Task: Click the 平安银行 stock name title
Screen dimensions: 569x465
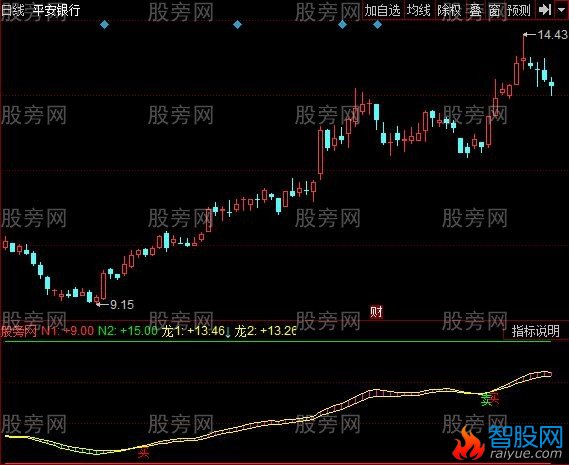Action: (56, 10)
